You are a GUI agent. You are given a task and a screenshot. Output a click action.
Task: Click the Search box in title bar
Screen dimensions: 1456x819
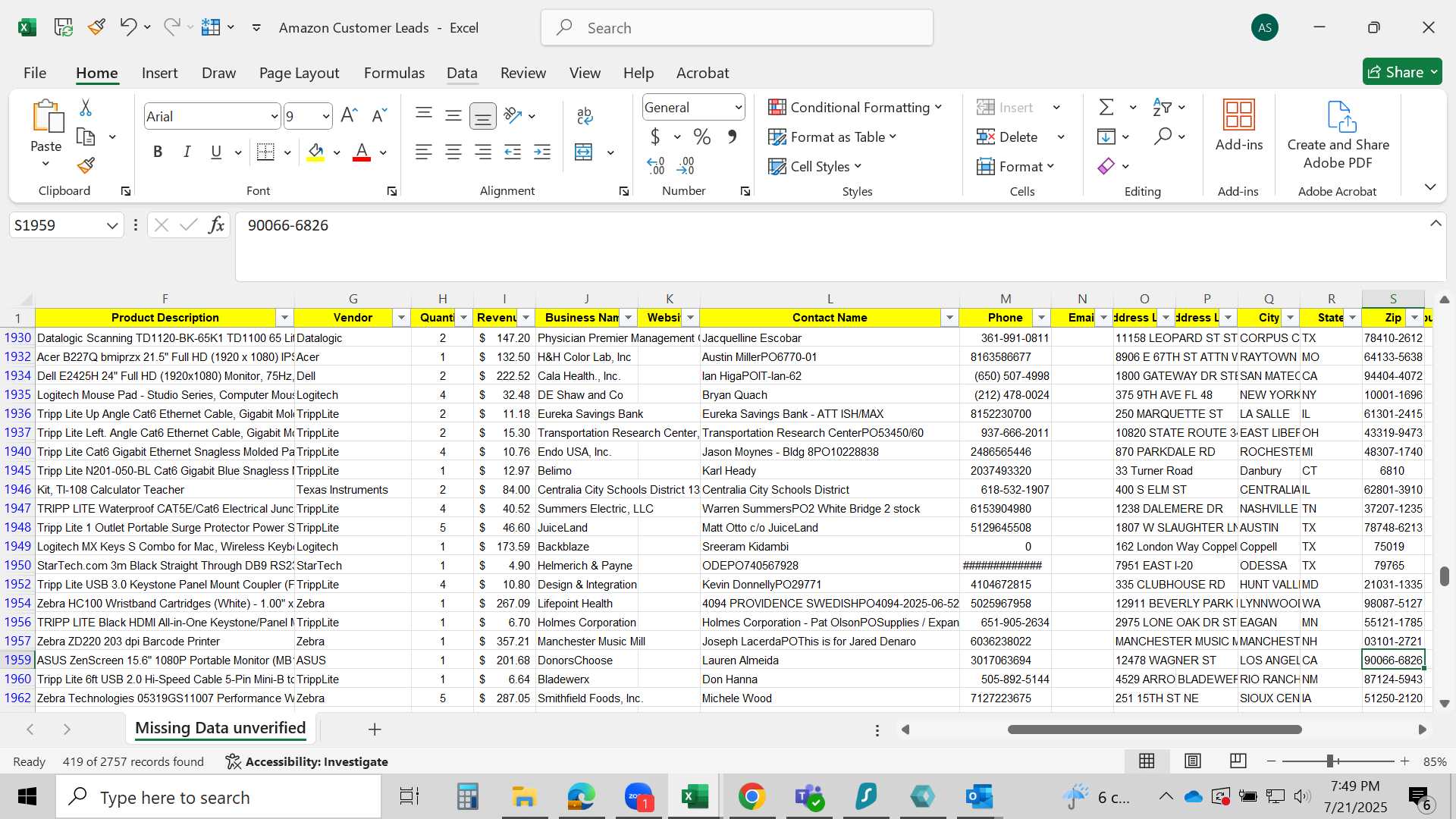[736, 28]
